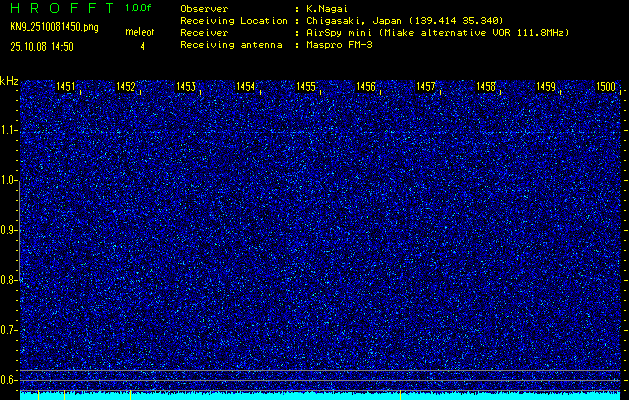Jump to the 1455 time marker
629x400 pixels.
[306, 87]
